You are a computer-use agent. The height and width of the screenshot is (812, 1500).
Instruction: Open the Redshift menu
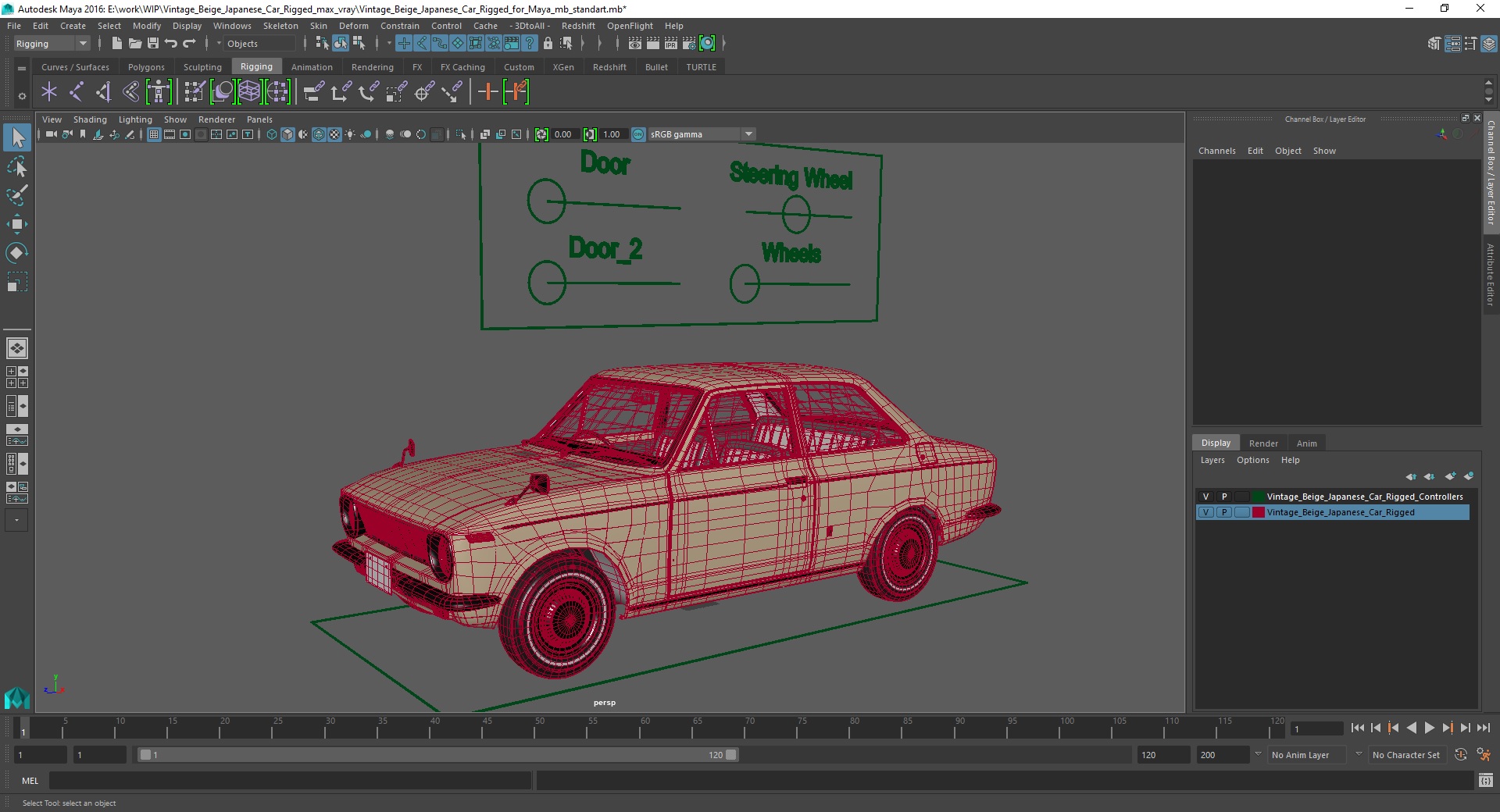[578, 26]
